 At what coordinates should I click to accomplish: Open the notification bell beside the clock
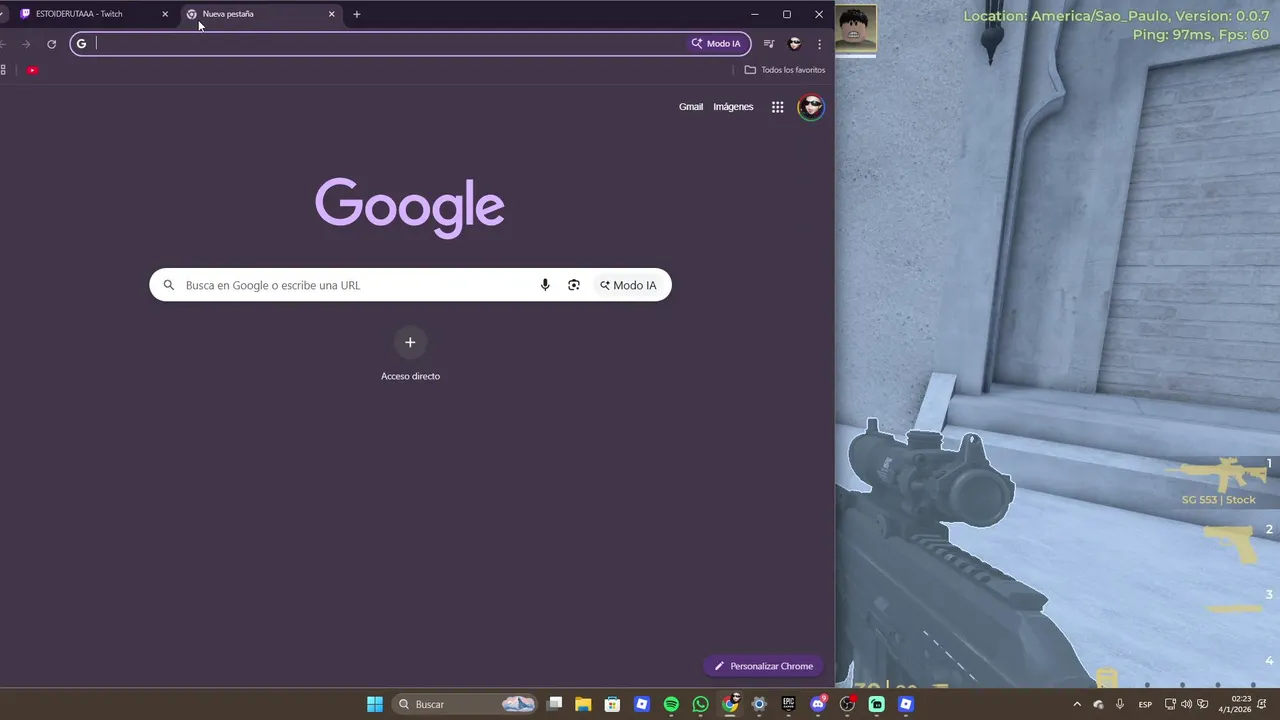[1263, 704]
